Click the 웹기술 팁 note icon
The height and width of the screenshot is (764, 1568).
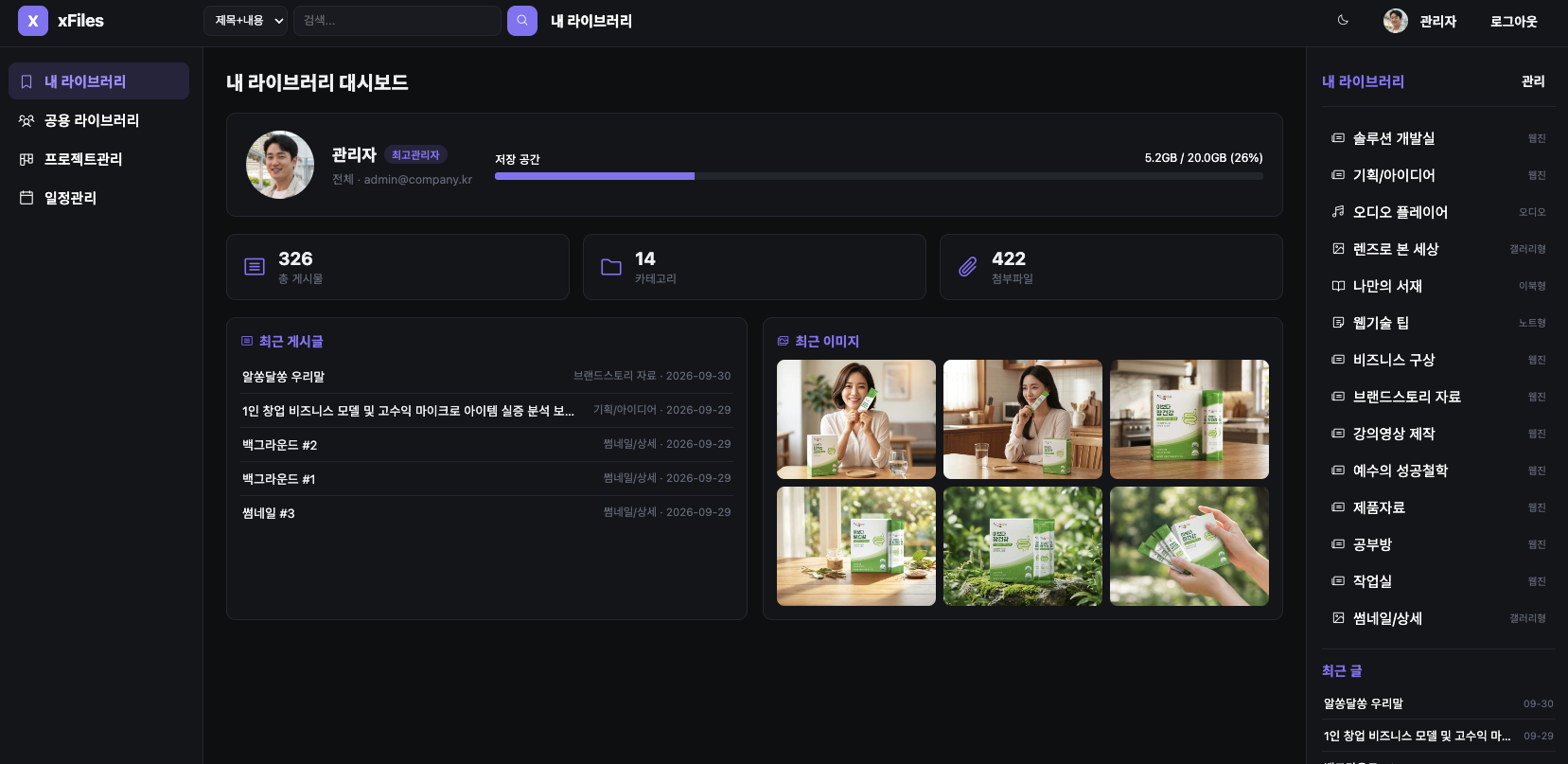click(1338, 323)
